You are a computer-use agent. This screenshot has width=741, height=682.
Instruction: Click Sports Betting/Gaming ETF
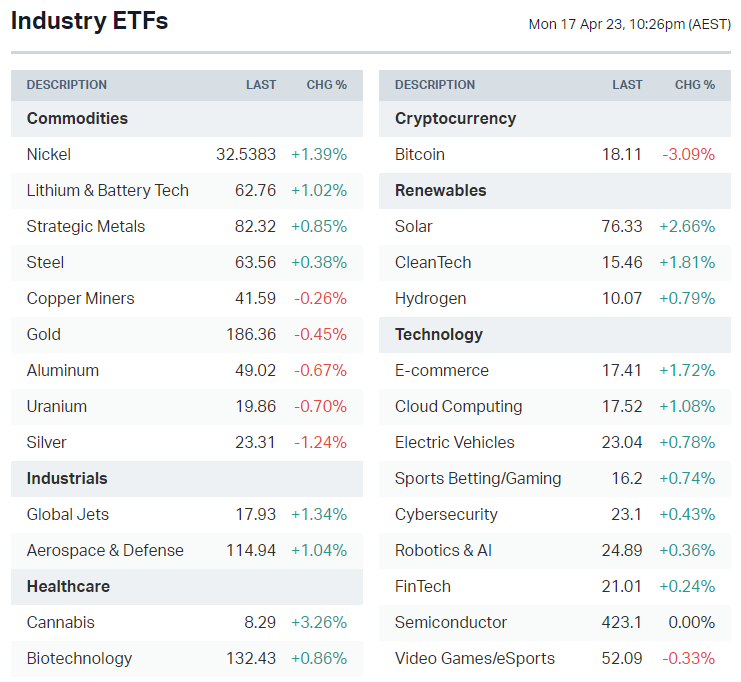coord(478,478)
